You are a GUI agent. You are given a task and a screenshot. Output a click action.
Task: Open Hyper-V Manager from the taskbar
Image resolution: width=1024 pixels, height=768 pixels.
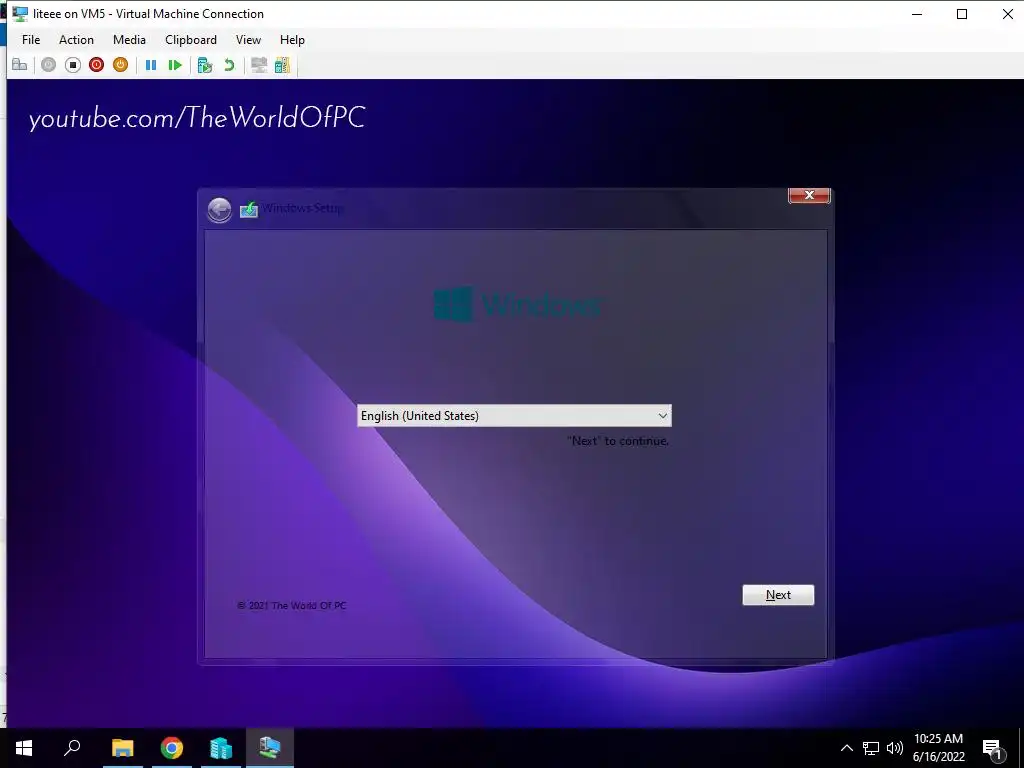(x=221, y=748)
